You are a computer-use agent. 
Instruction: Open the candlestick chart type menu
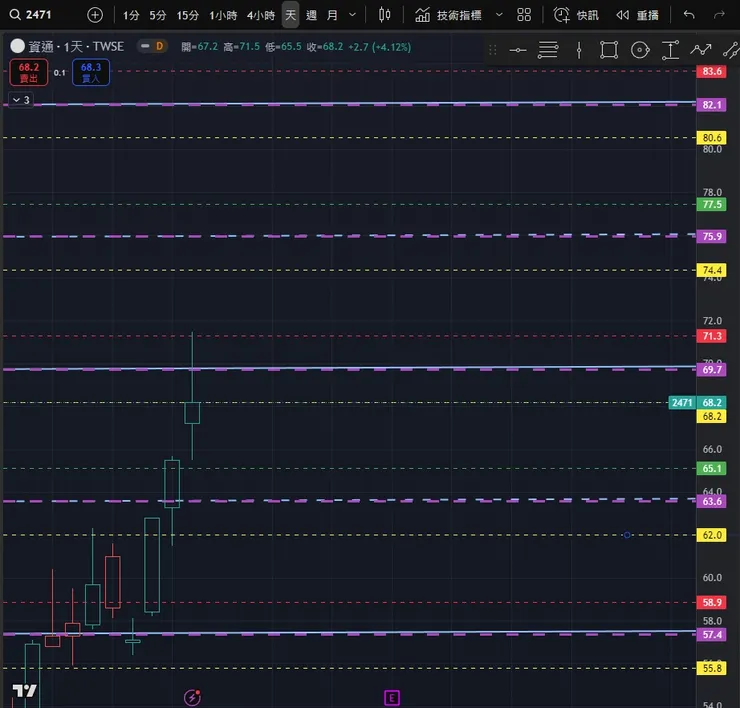click(384, 15)
